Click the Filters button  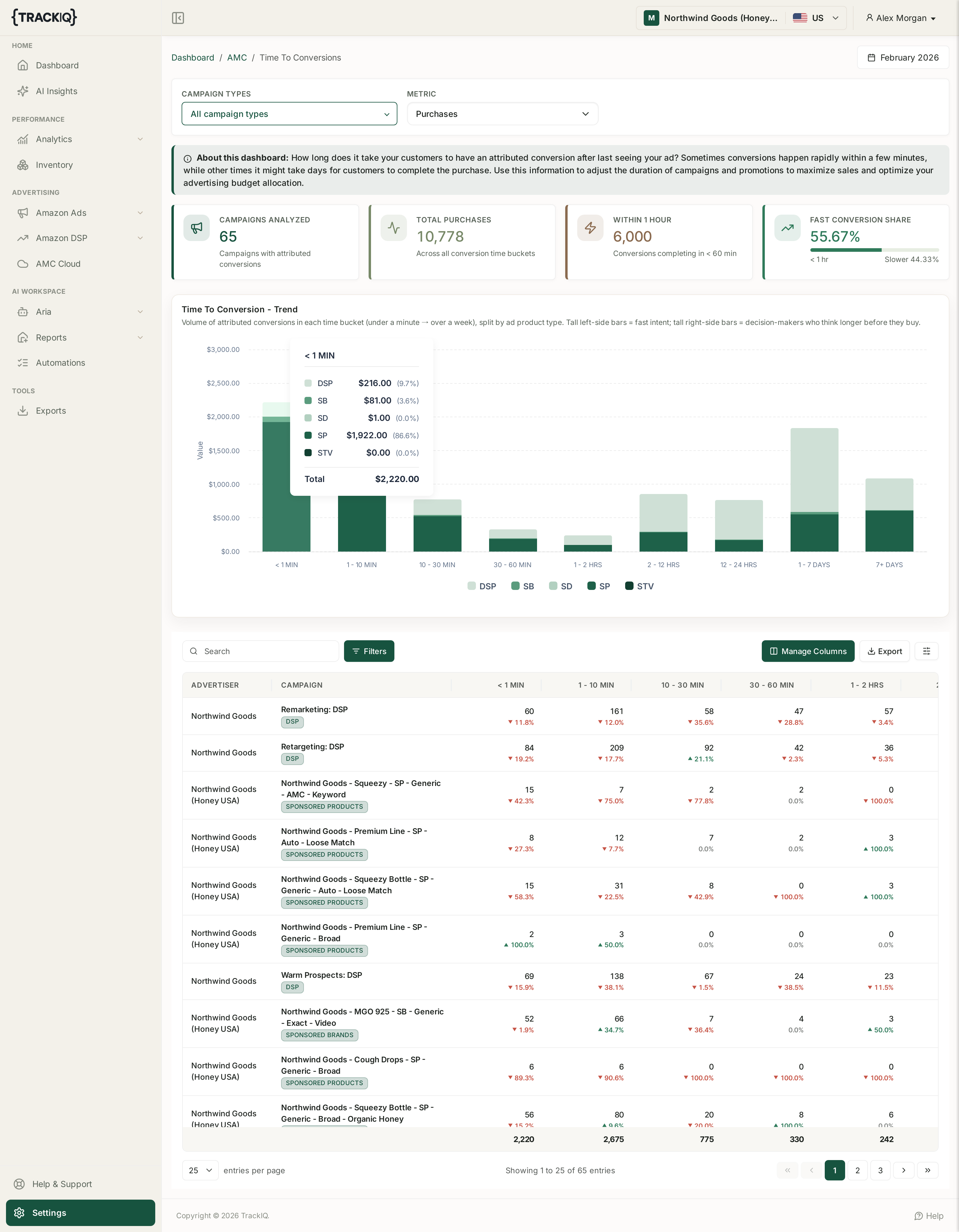point(369,651)
